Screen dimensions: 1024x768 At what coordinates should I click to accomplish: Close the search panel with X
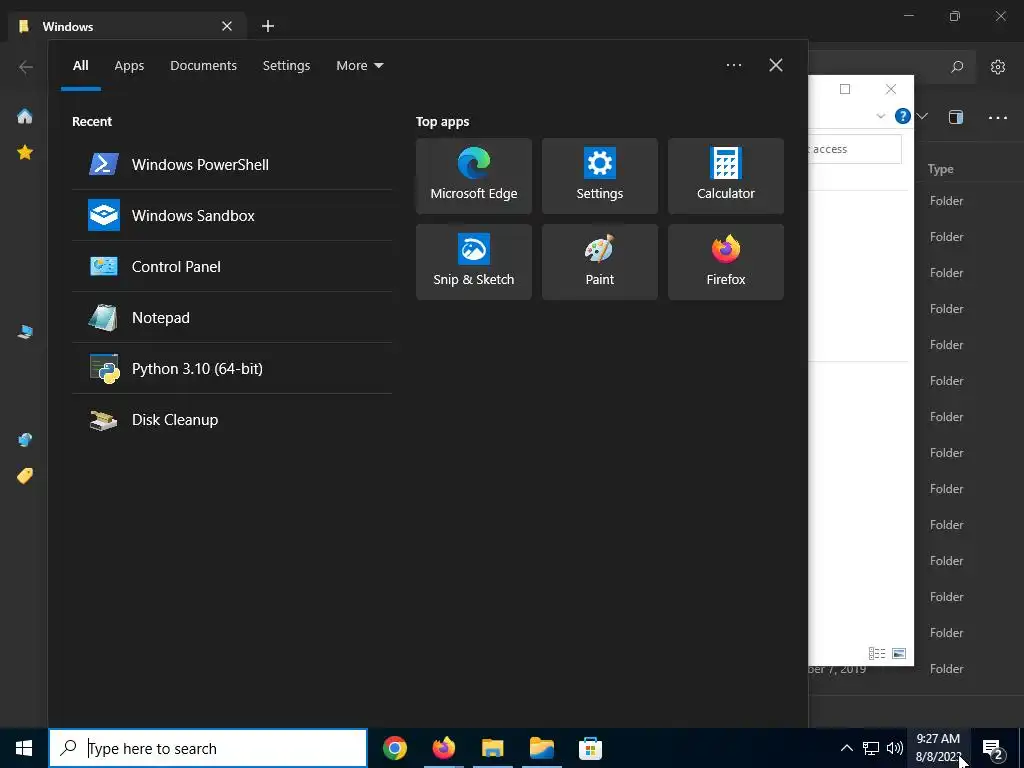(776, 65)
